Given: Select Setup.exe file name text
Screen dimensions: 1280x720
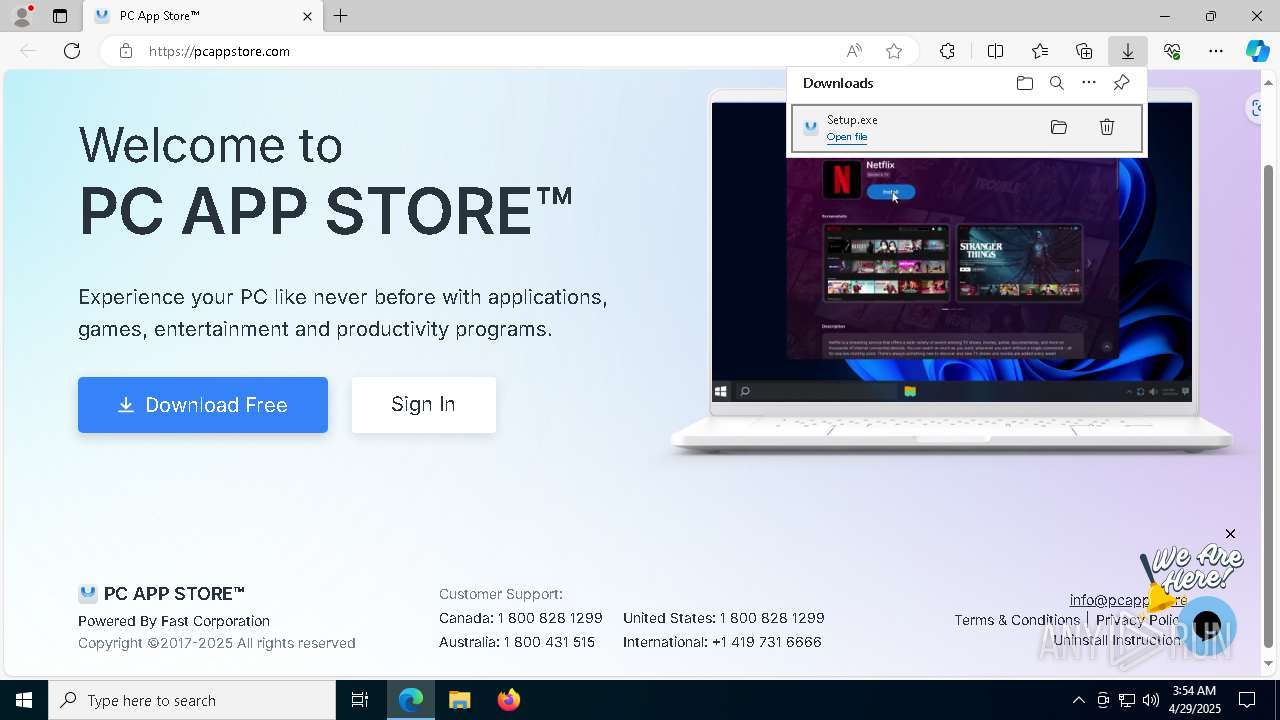Looking at the screenshot, I should (852, 120).
